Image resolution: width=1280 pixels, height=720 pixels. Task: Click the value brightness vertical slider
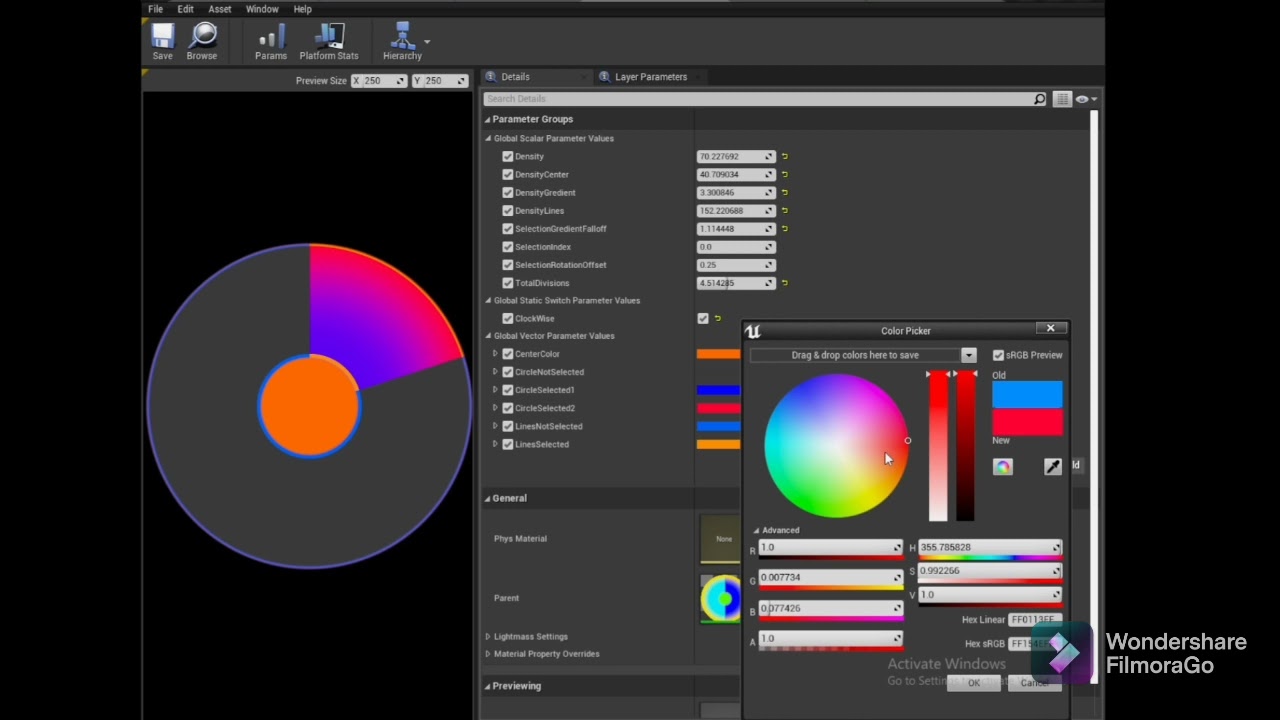point(965,447)
